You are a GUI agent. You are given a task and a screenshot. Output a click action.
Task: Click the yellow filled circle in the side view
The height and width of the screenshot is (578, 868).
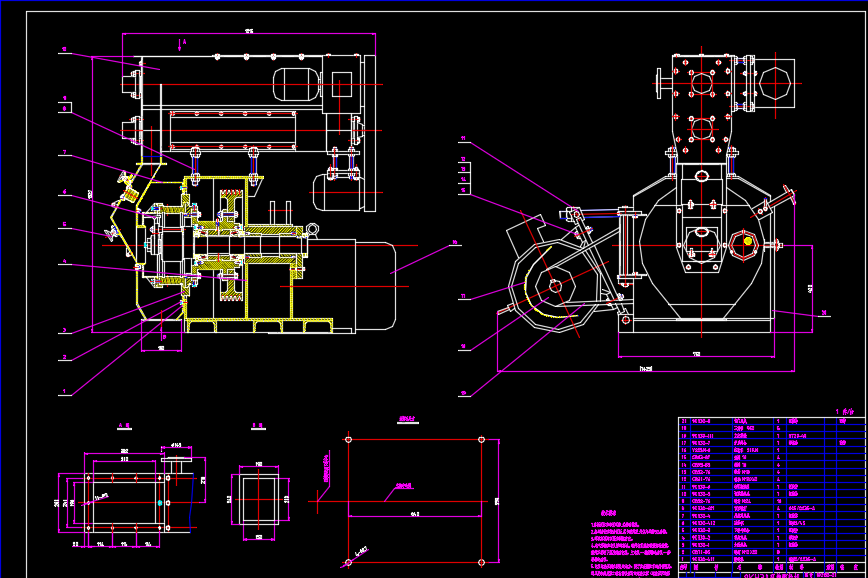pos(748,241)
